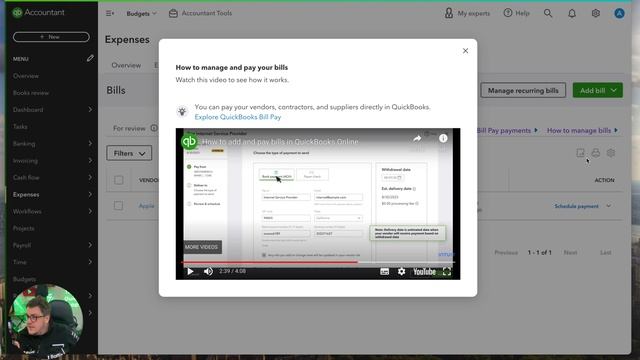Check the Apple bill row checkbox
640x360 pixels.
[118, 206]
